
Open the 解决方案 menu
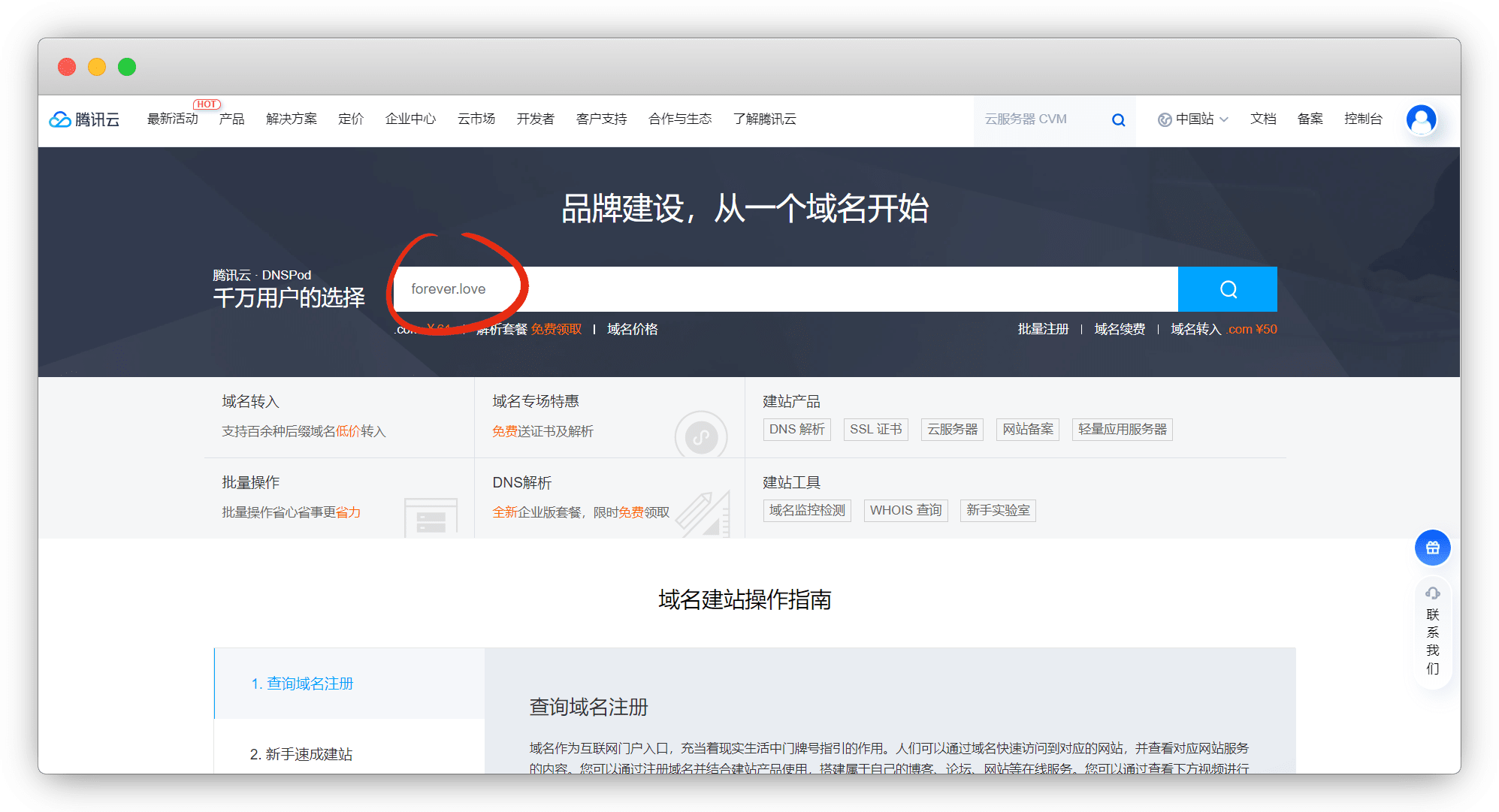292,119
